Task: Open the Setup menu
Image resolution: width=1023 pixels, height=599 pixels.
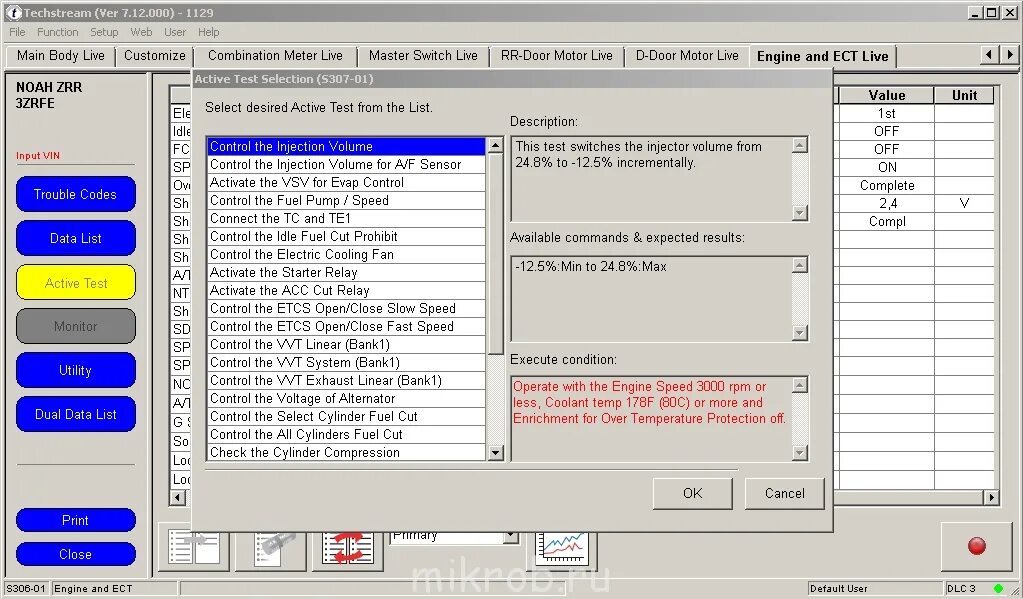Action: click(104, 32)
